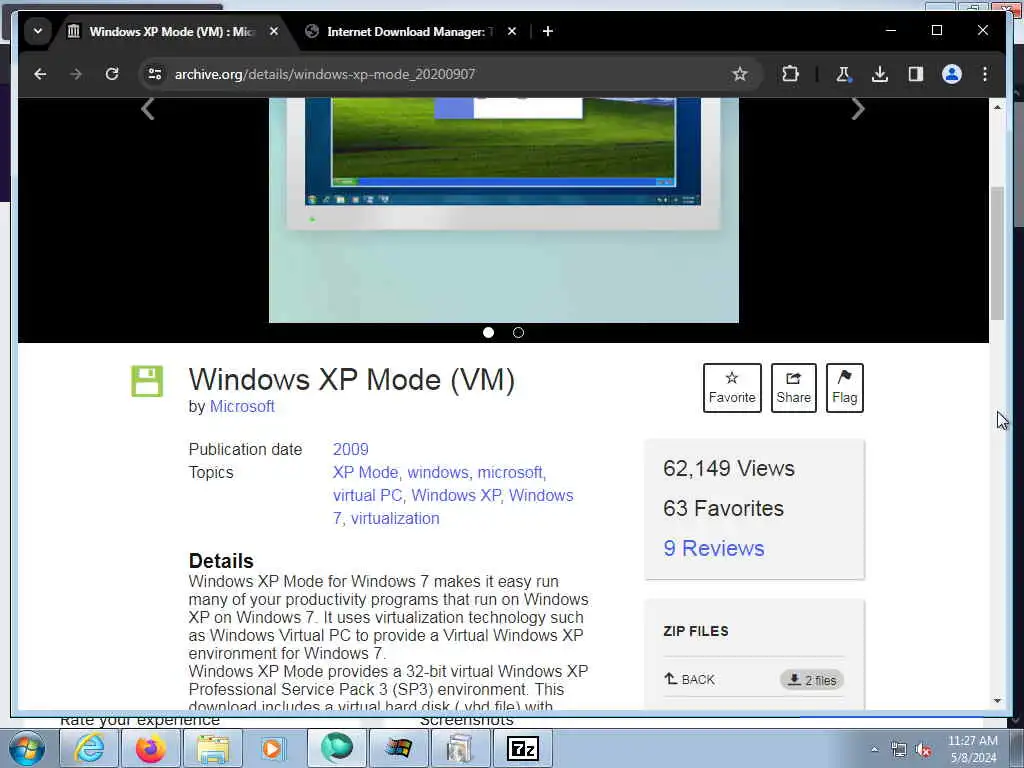Open the Windows XP topic link
Viewport: 1024px width, 768px height.
click(456, 496)
